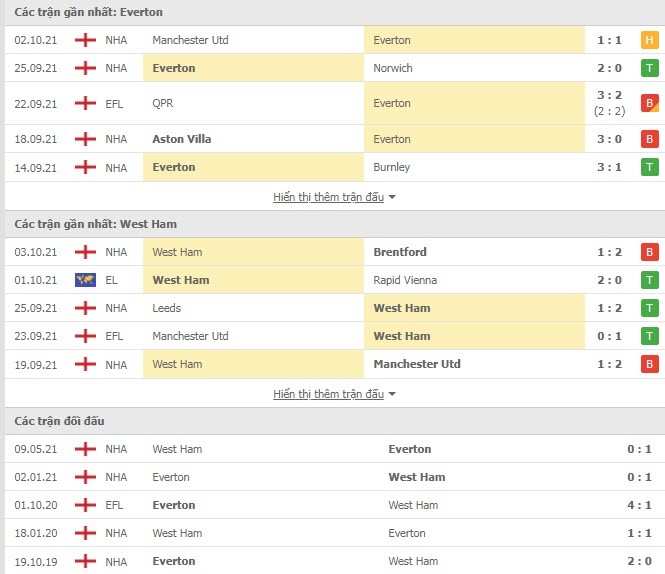
Task: Click the red B badge on QPR–Everton row
Action: 649,103
